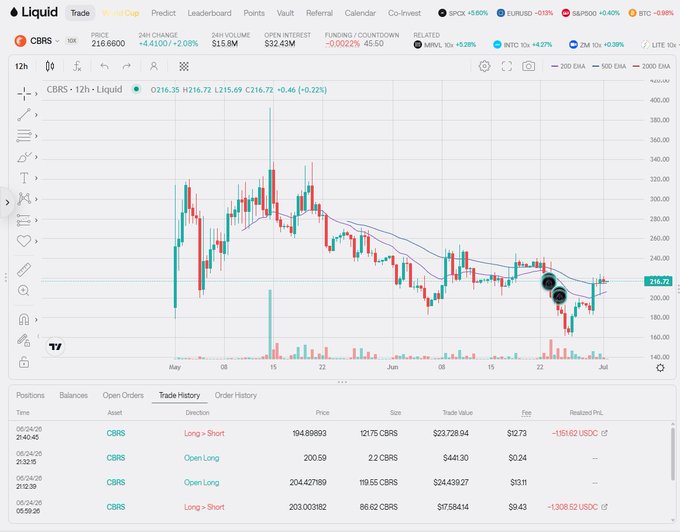
Task: Click panel resize handle below chart
Action: tap(342, 382)
